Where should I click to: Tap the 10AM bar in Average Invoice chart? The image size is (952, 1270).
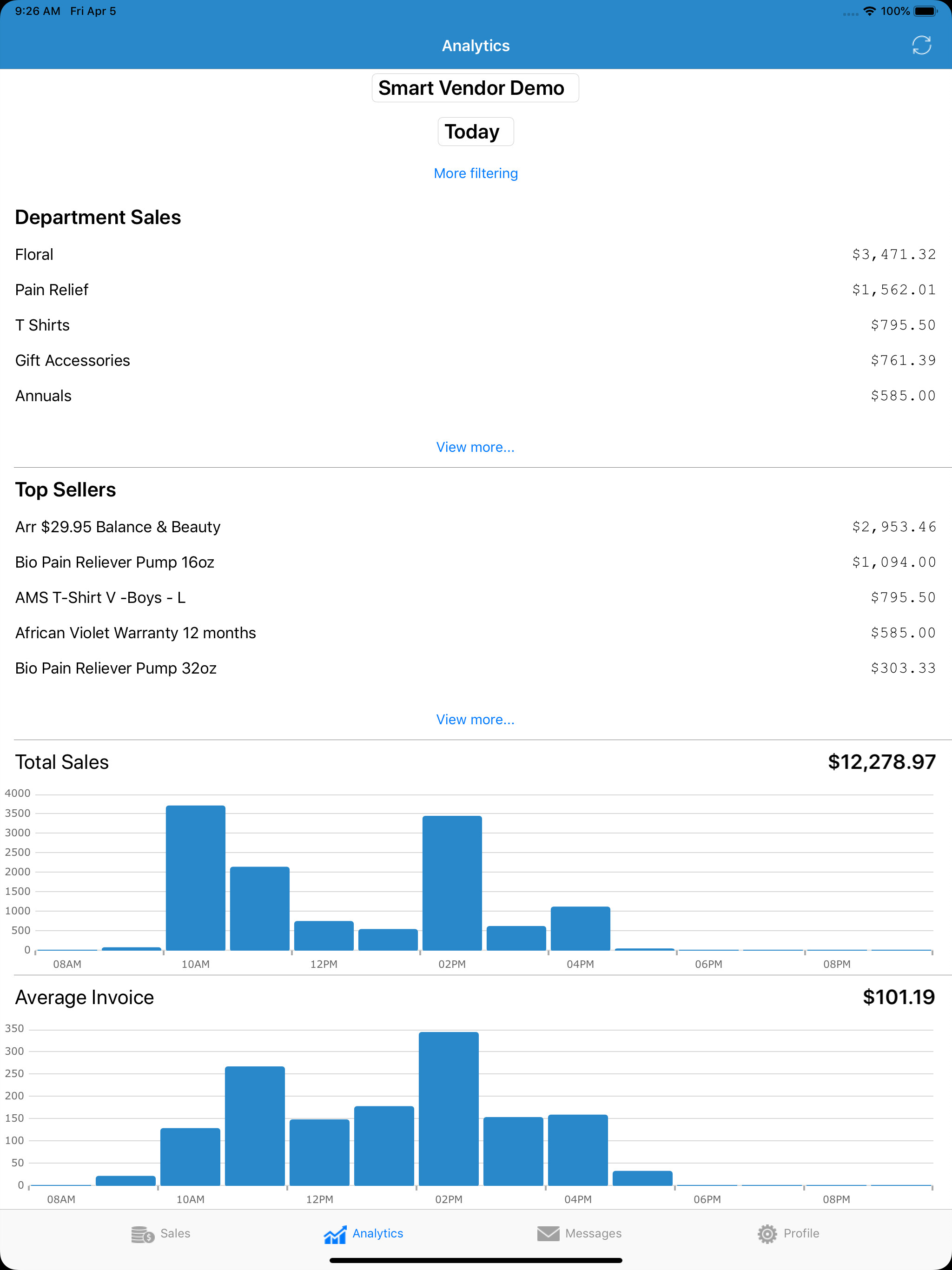pos(190,1157)
